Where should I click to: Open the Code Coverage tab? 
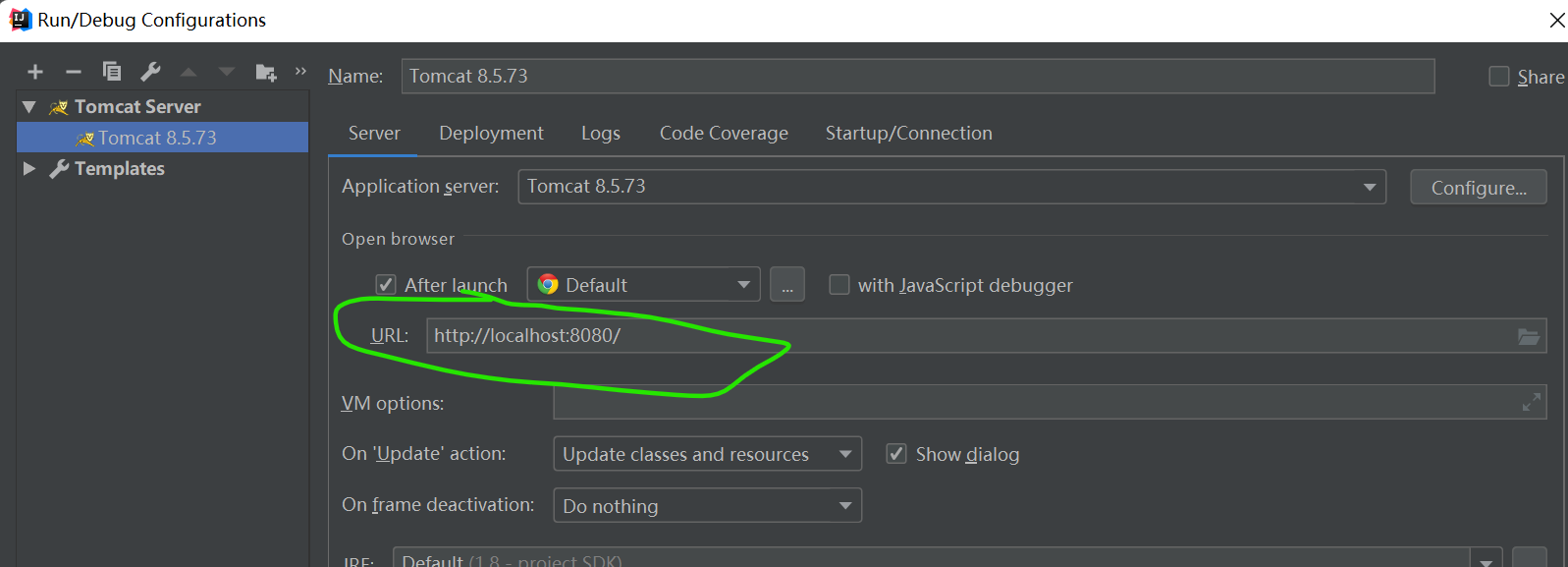click(724, 134)
